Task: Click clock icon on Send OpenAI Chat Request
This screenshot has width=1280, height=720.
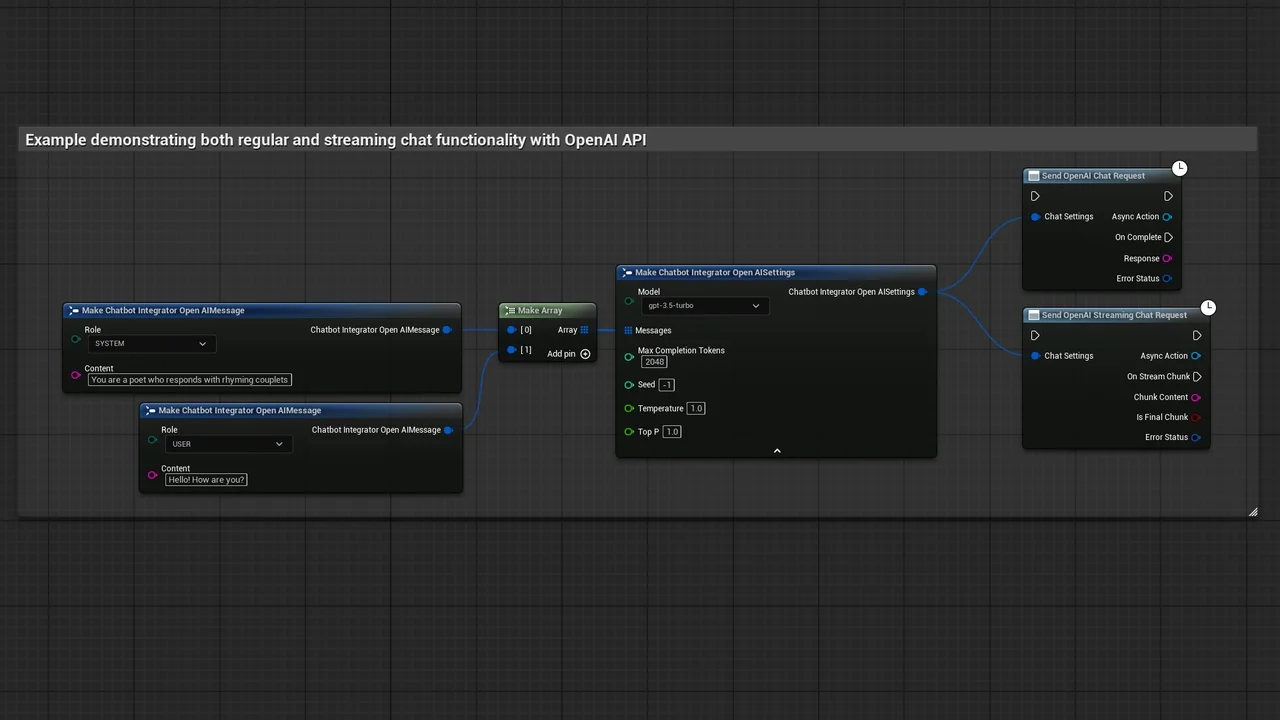Action: pyautogui.click(x=1180, y=168)
